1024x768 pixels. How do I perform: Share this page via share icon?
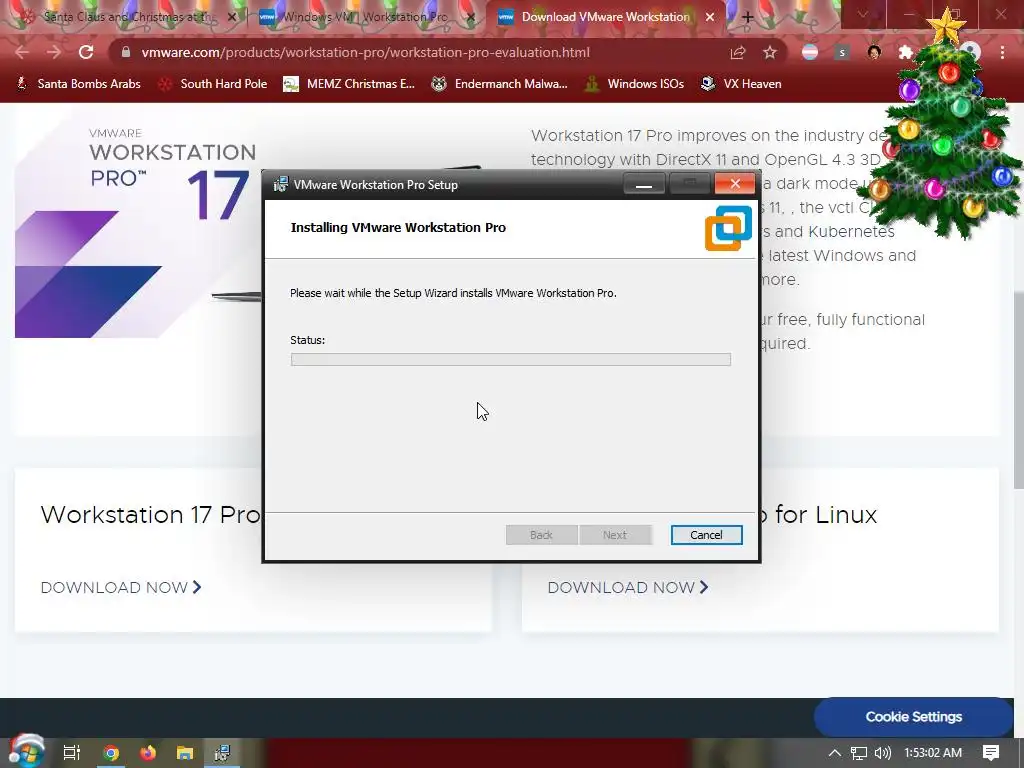[738, 52]
